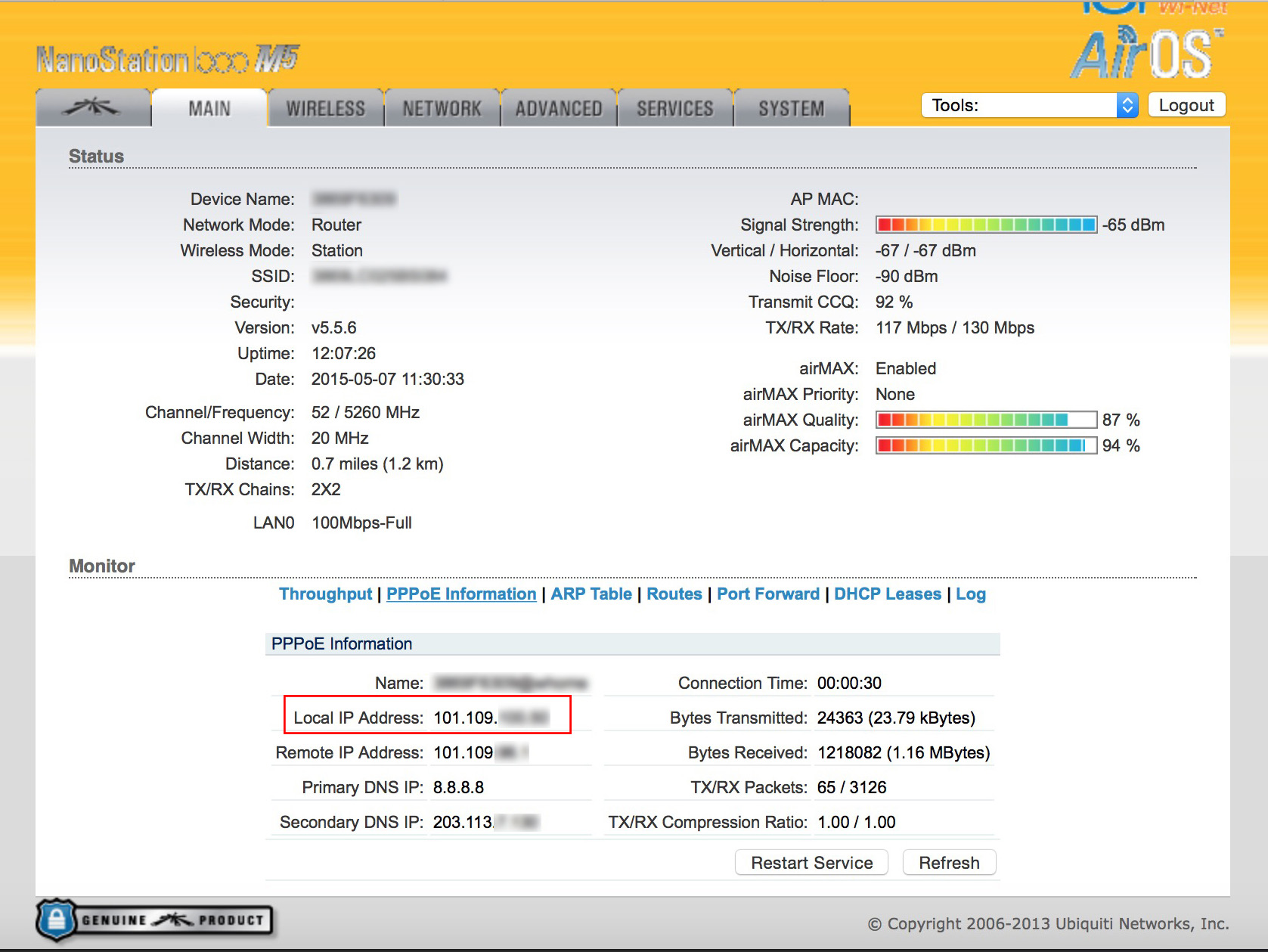Click the signal reading -65 dBm
This screenshot has width=1268, height=952.
coord(1133,225)
